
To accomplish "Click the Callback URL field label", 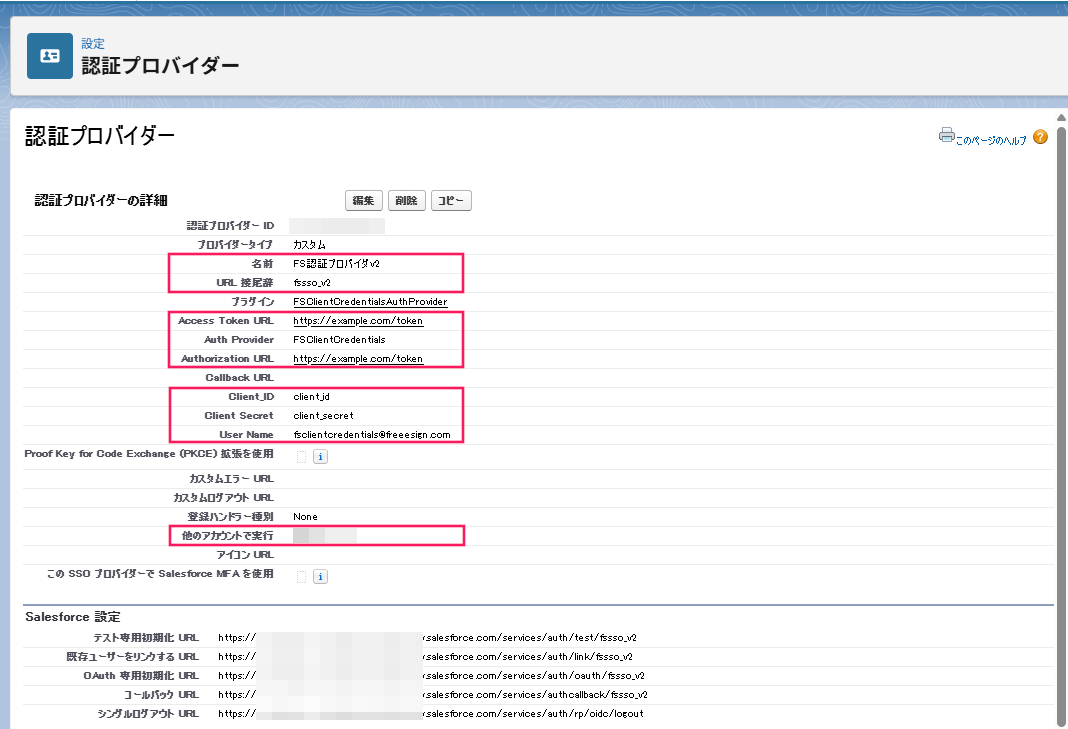I will [x=240, y=377].
